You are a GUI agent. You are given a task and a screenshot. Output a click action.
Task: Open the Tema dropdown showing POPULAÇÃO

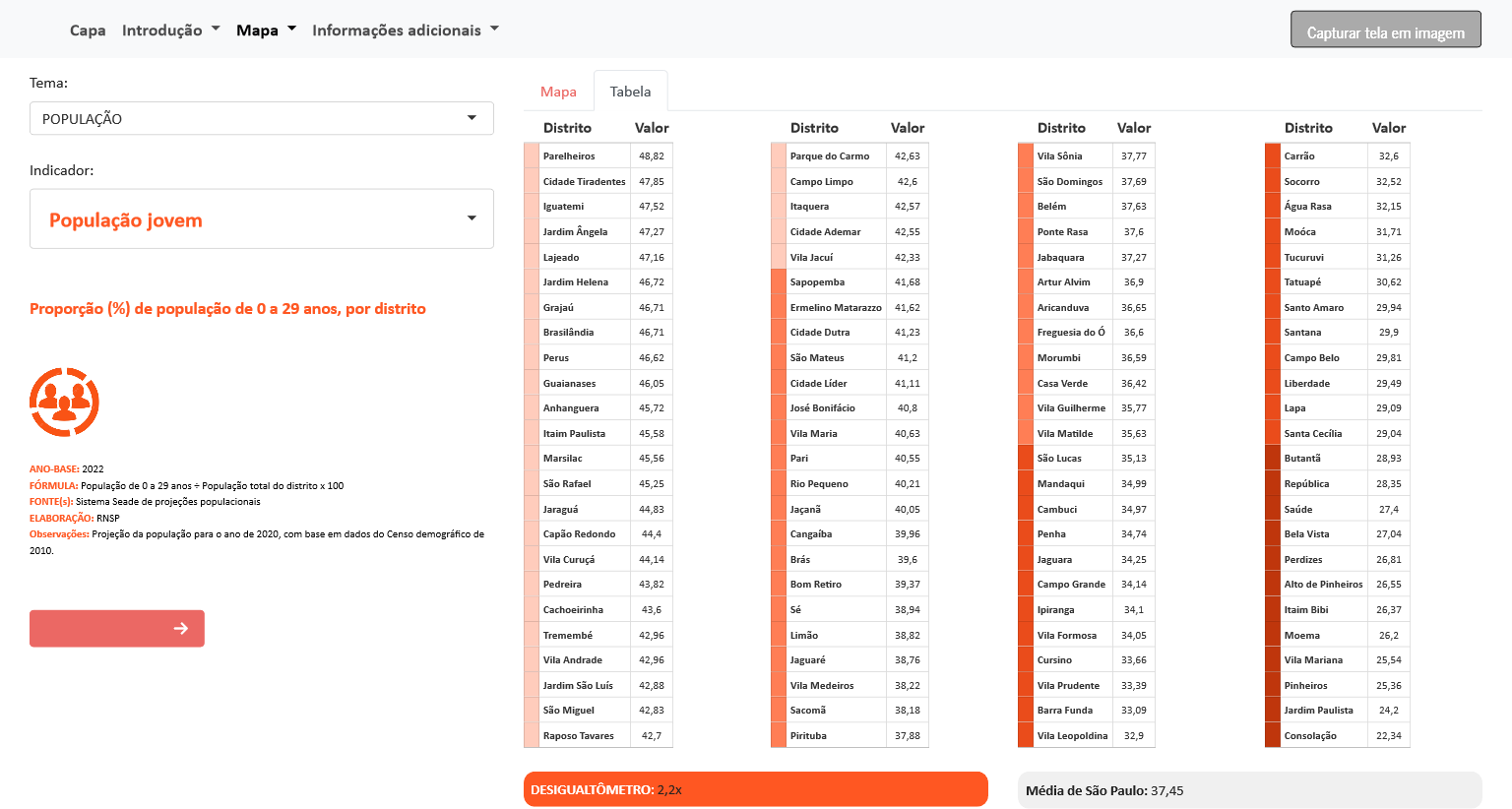(261, 118)
